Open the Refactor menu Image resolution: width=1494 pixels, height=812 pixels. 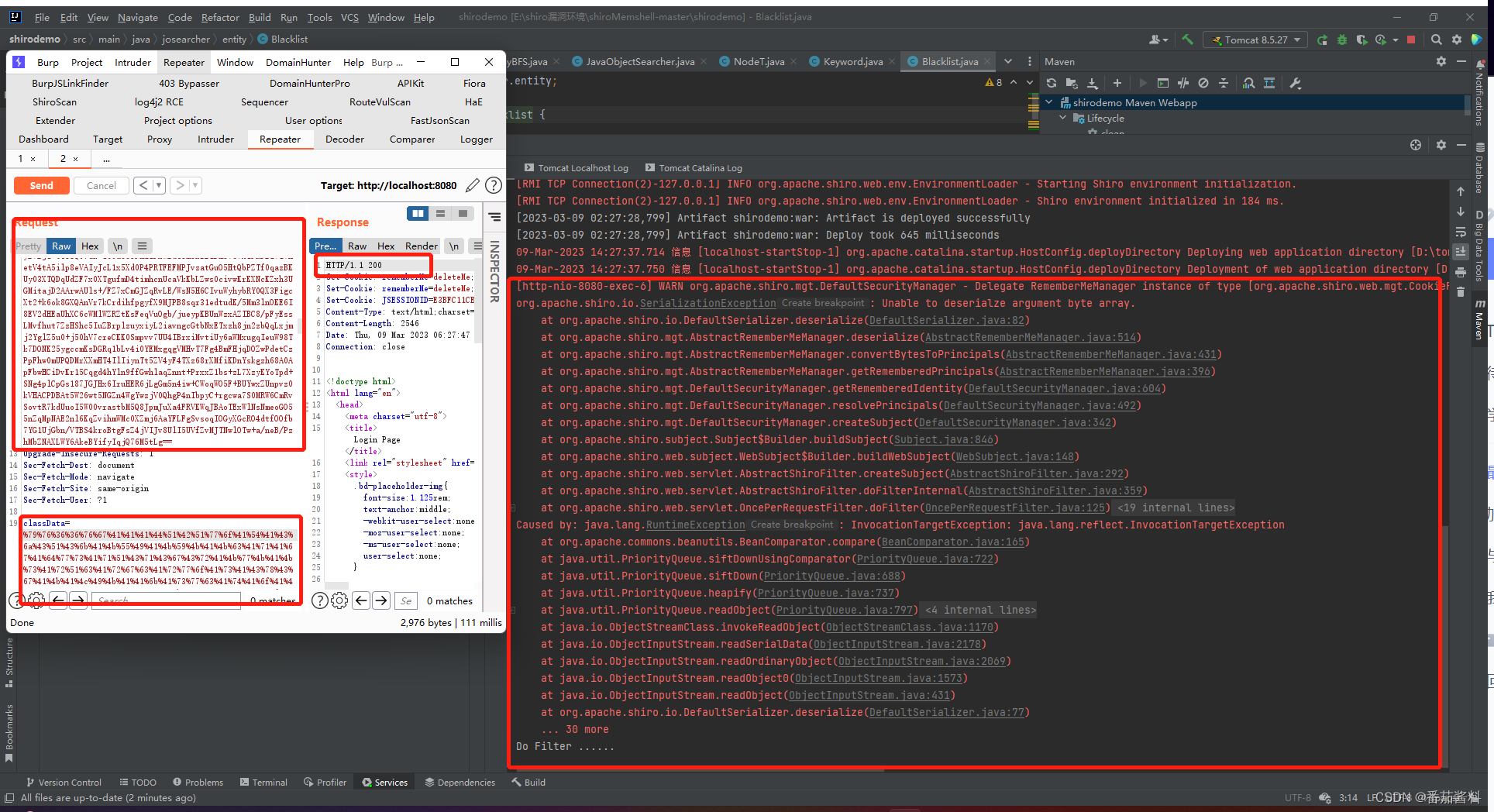(220, 17)
